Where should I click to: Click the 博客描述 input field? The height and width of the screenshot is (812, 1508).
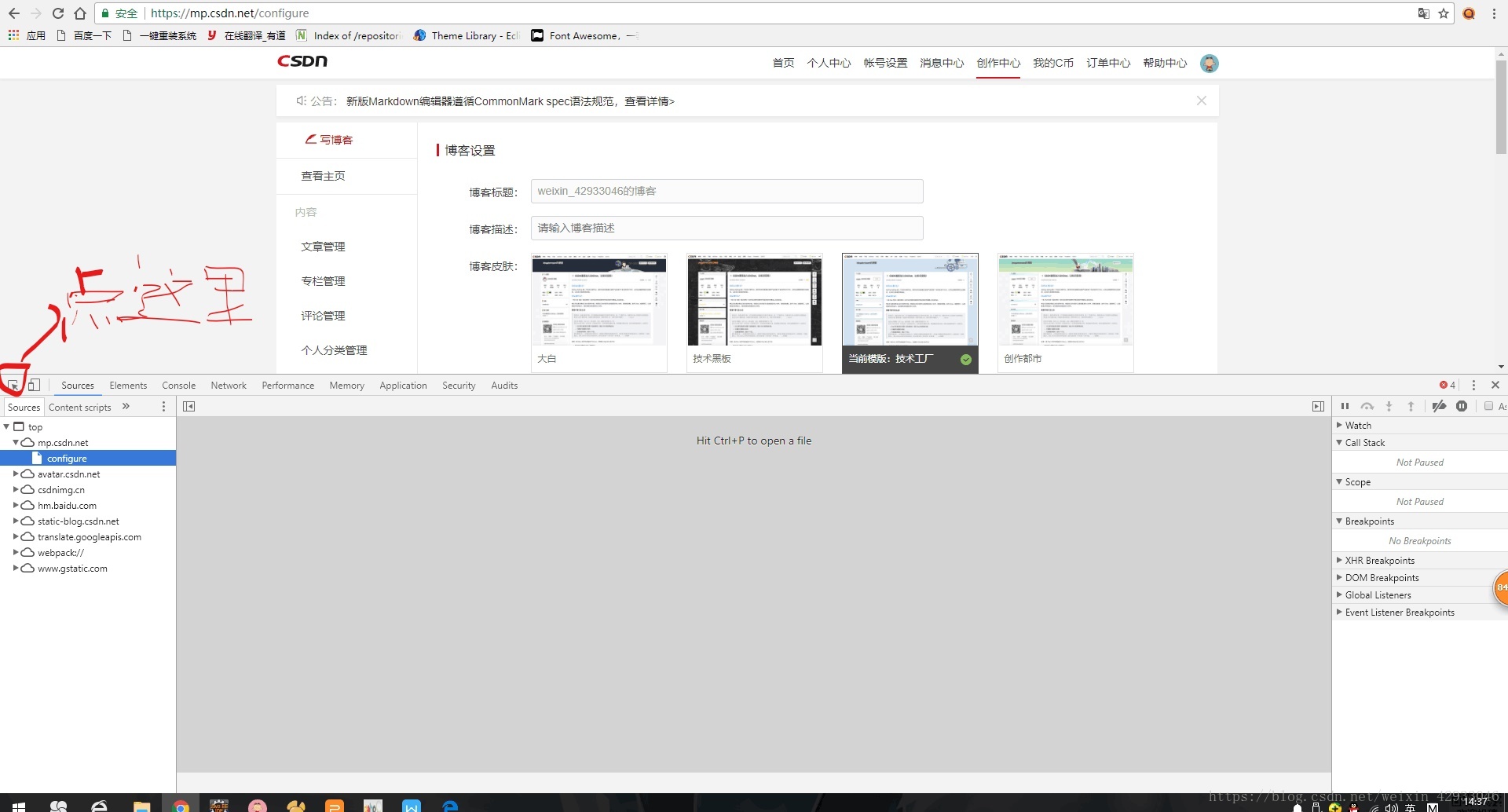coord(727,228)
